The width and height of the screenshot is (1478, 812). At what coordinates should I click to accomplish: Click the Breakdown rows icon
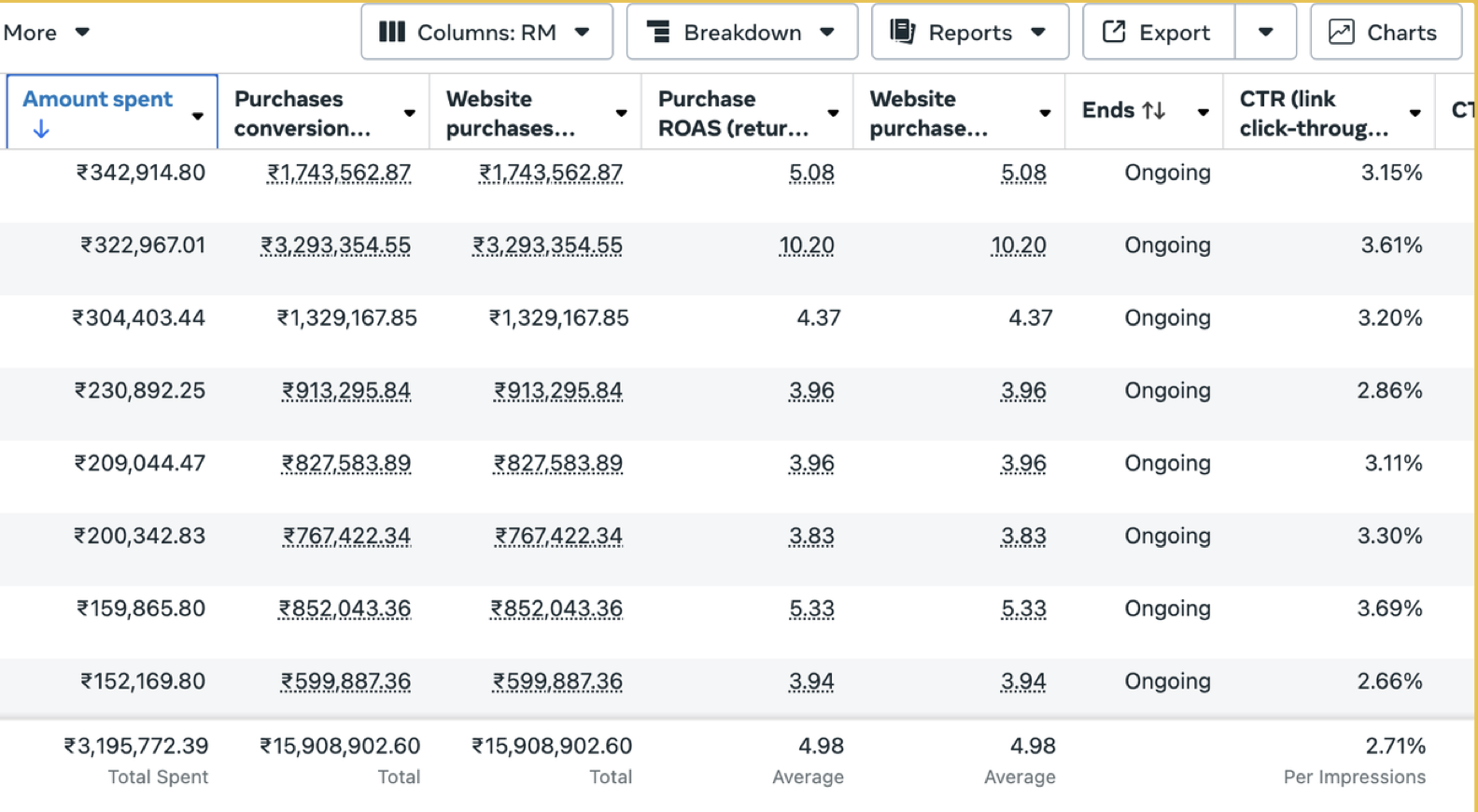(658, 33)
